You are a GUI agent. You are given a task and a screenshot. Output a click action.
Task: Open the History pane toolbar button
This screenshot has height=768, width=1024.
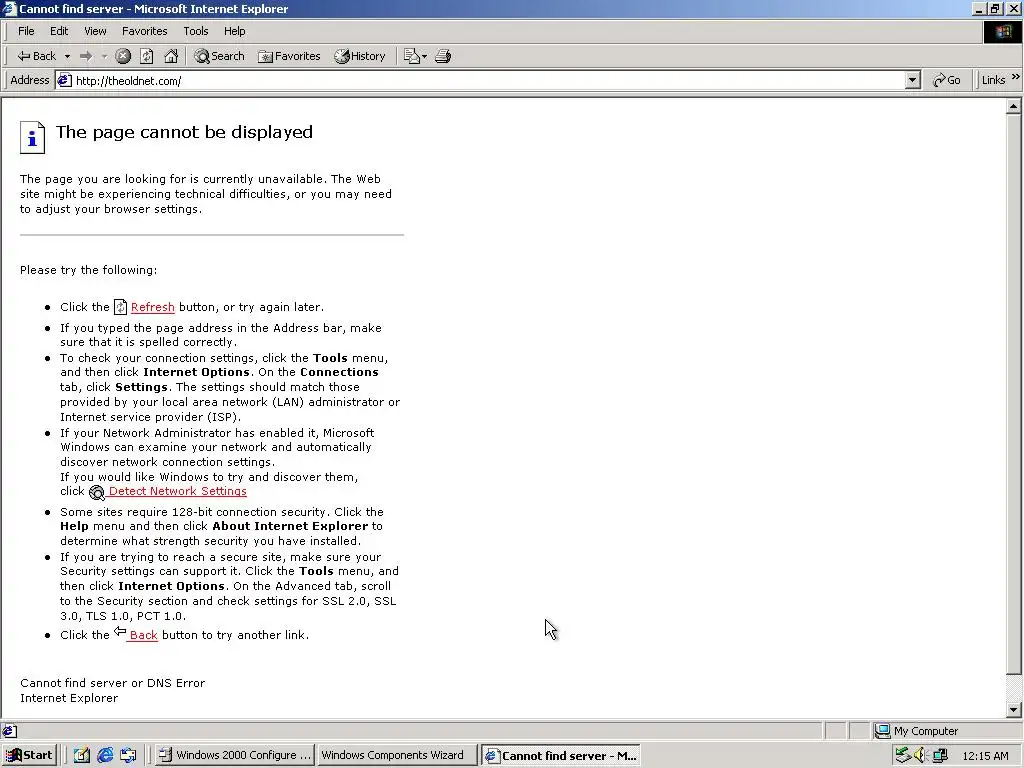(360, 56)
